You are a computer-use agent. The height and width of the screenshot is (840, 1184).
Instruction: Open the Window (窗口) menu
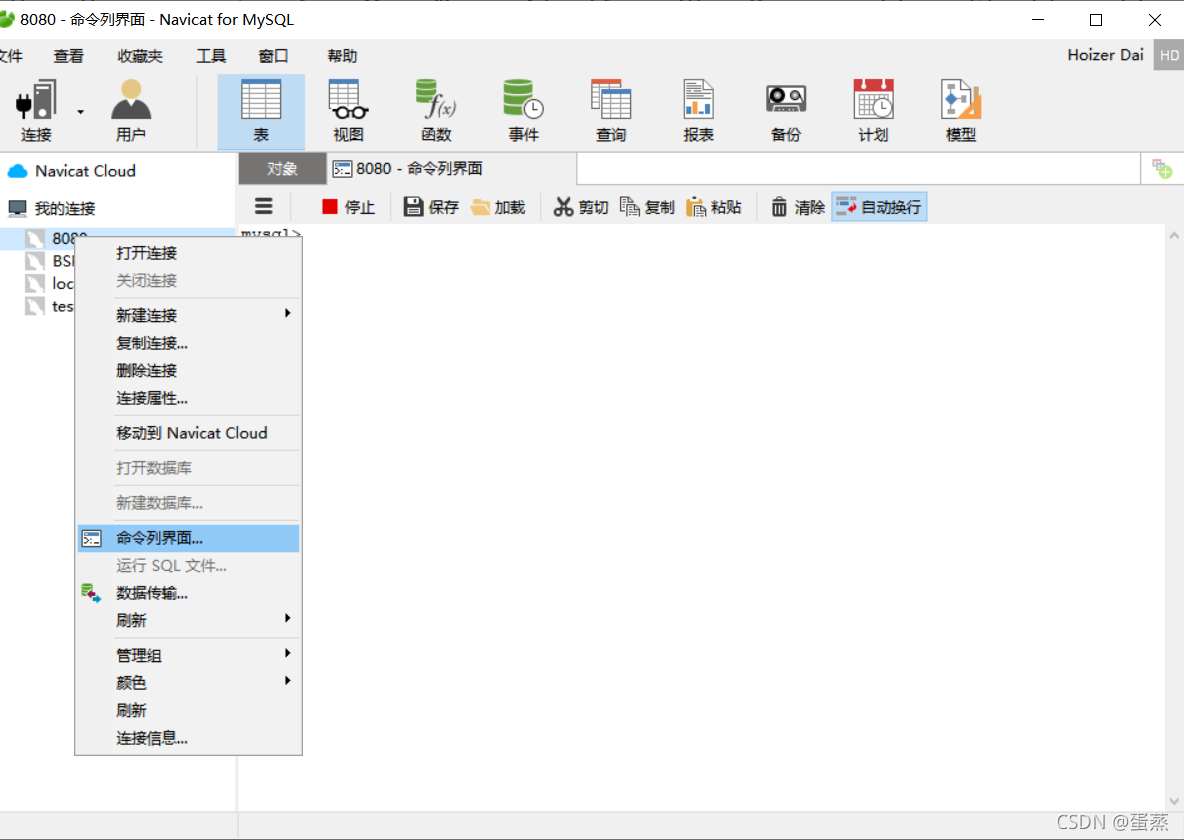tap(273, 56)
